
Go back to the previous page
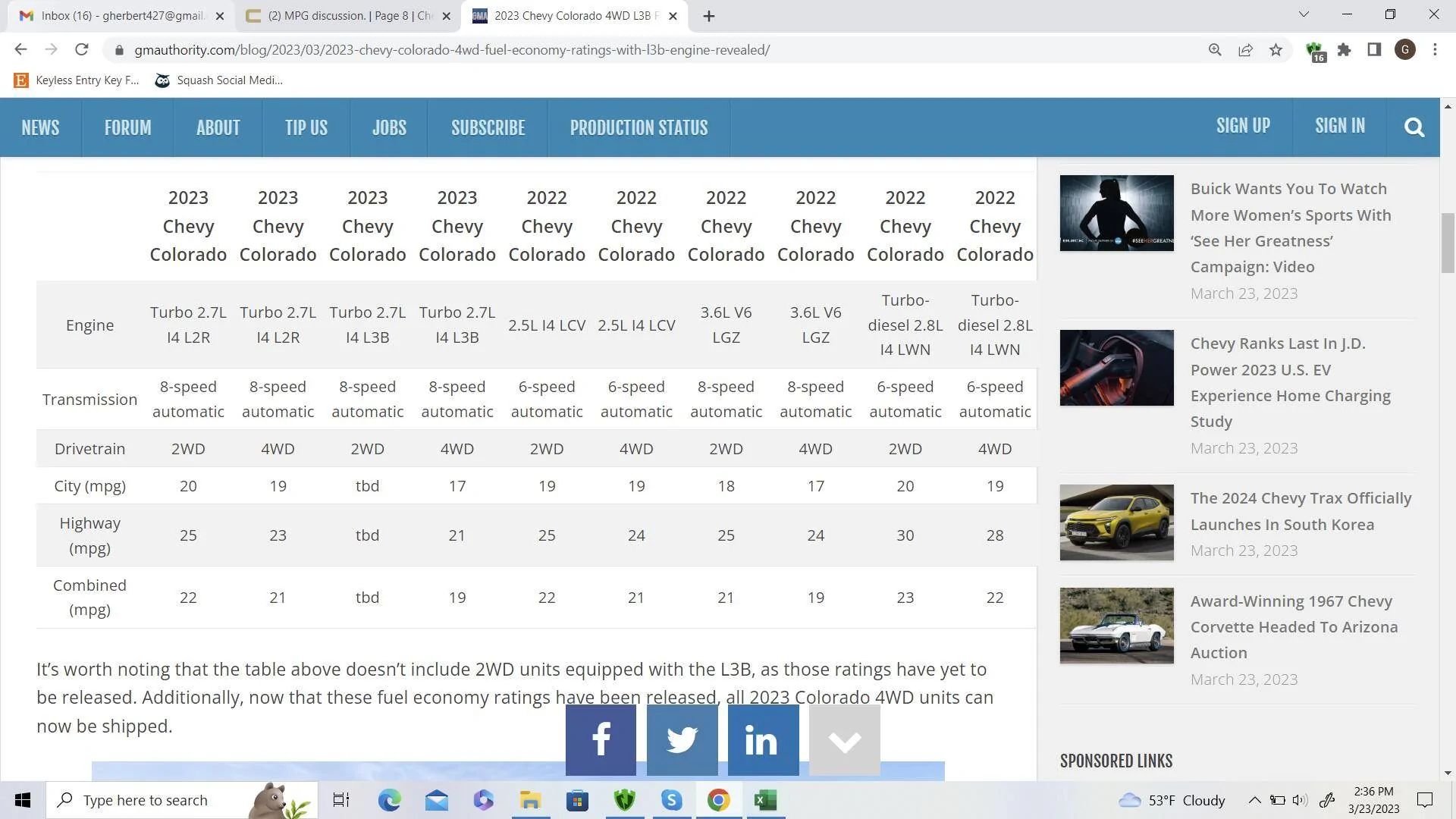click(x=20, y=50)
